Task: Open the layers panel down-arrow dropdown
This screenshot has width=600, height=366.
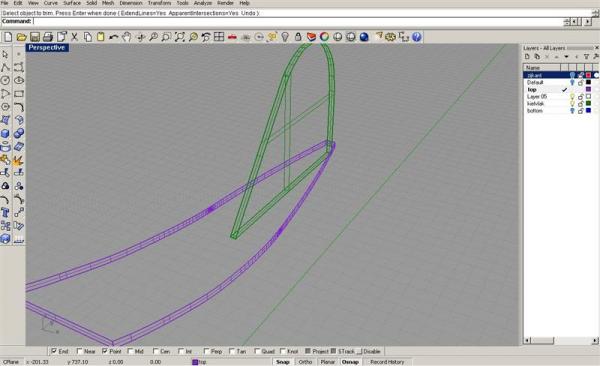Action: click(566, 57)
